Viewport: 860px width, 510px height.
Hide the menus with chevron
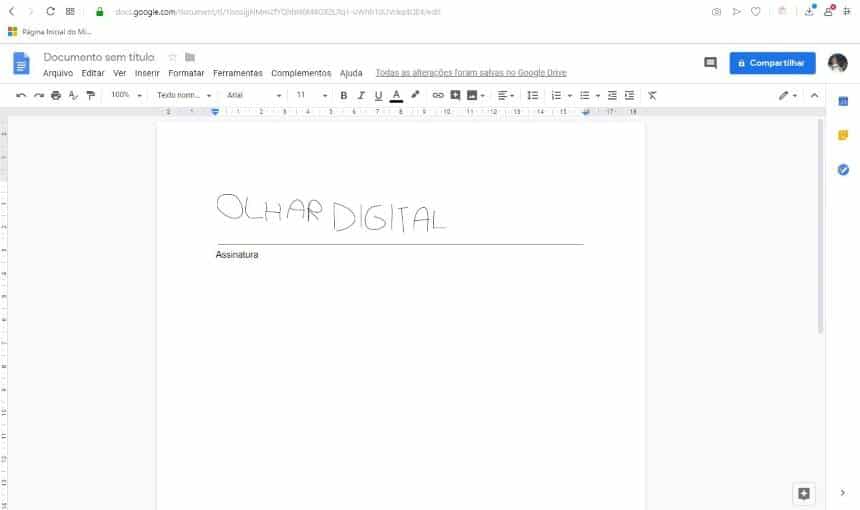click(814, 95)
